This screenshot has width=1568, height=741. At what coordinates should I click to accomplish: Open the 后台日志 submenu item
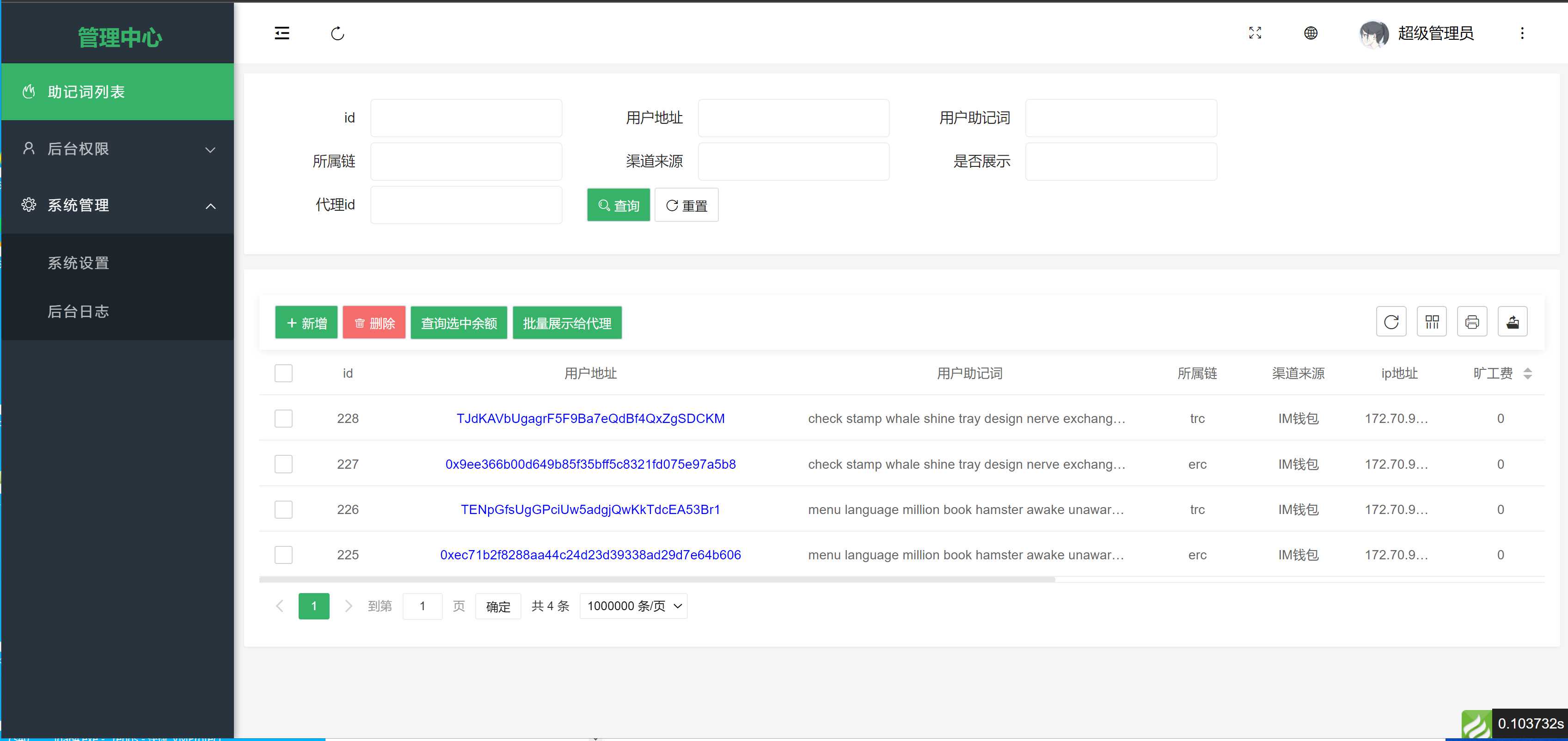117,311
